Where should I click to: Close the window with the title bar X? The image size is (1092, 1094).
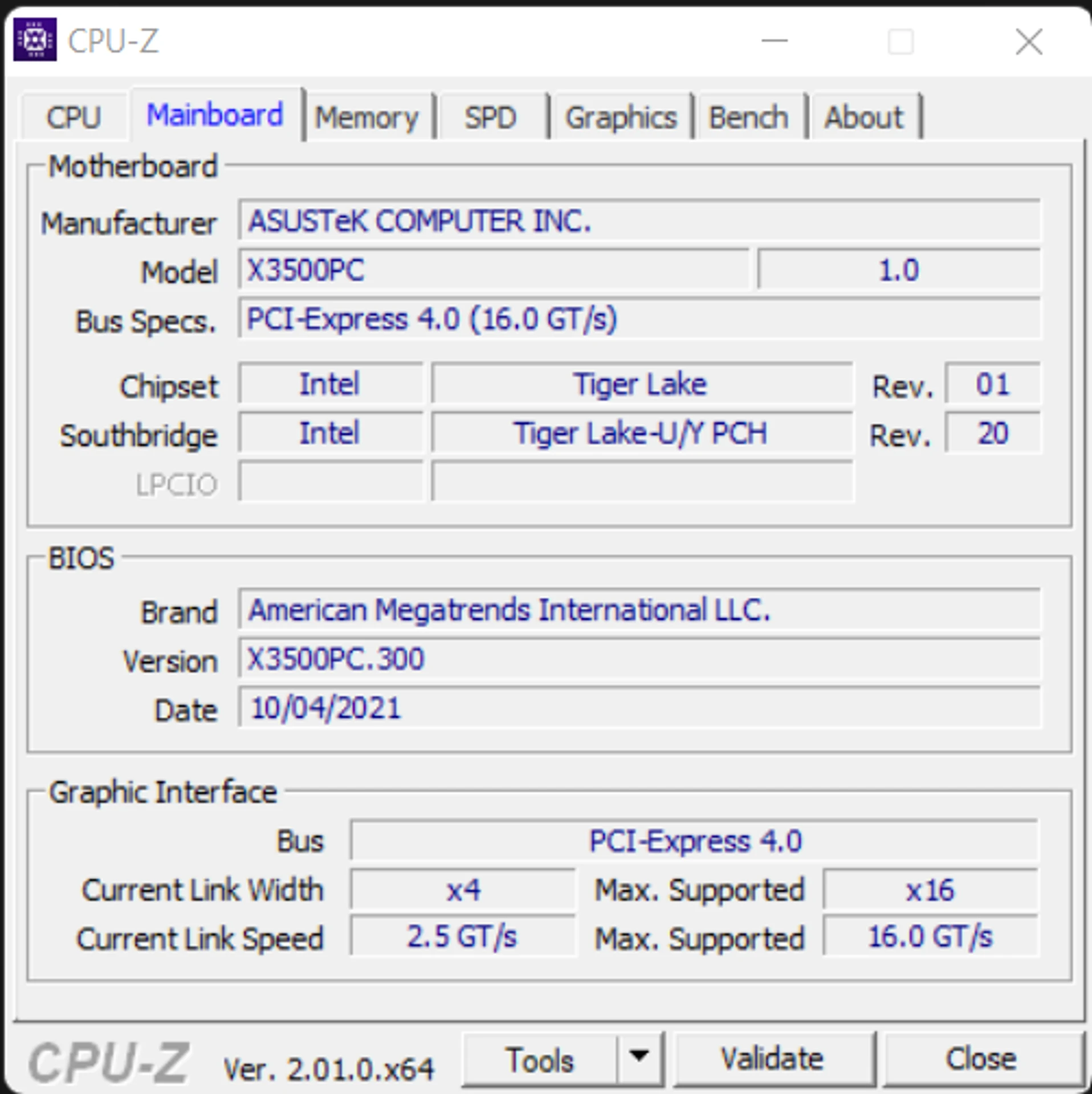tap(1029, 42)
